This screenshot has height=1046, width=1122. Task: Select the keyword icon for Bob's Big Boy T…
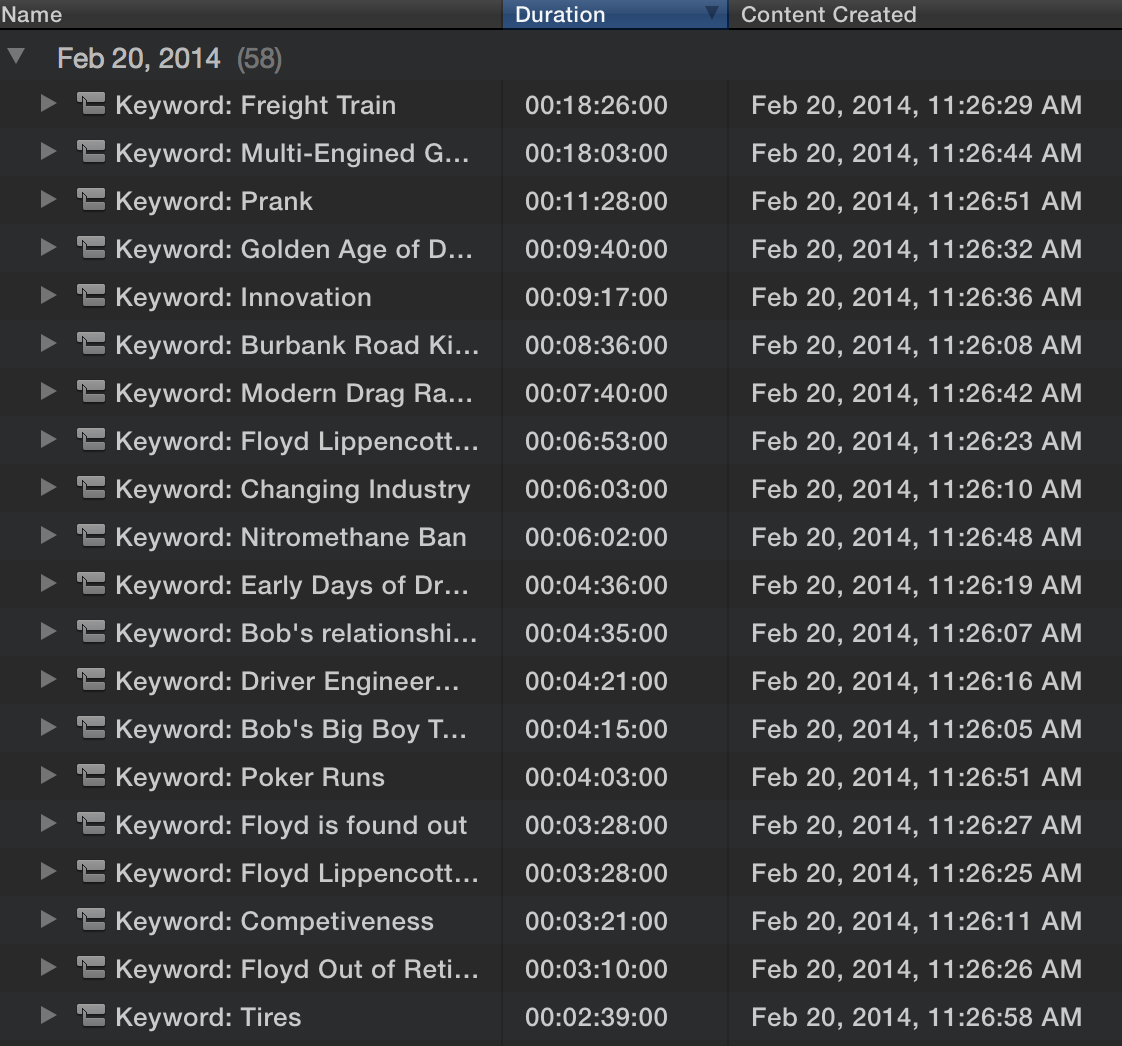pyautogui.click(x=91, y=728)
